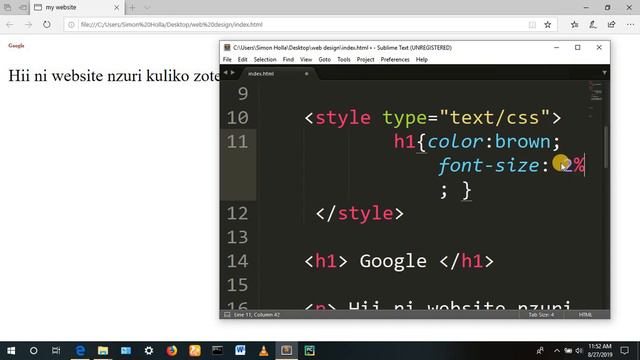The image size is (640, 360).
Task: Open the Edit menu in Sublime Text
Action: tap(242, 60)
